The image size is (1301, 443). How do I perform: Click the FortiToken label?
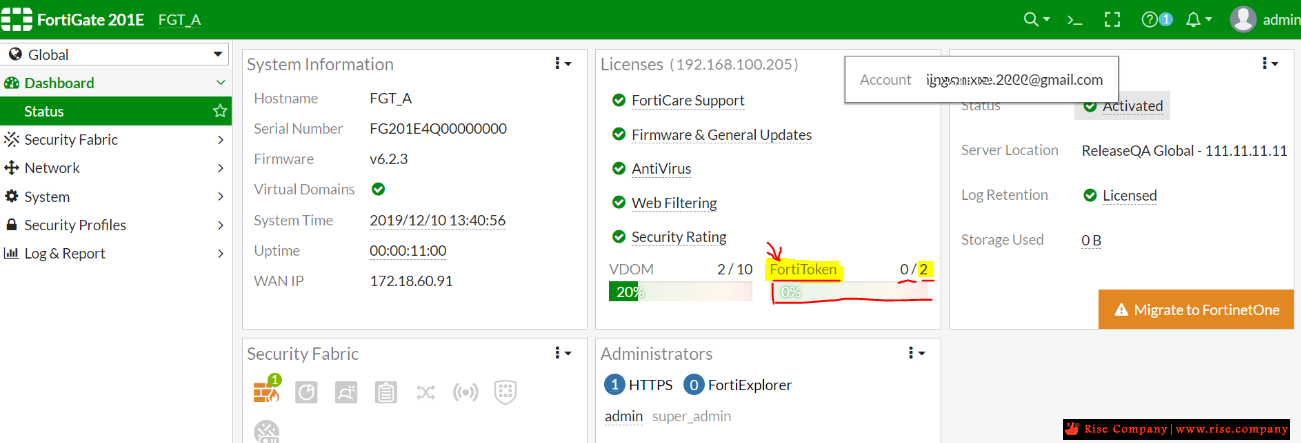tap(803, 269)
